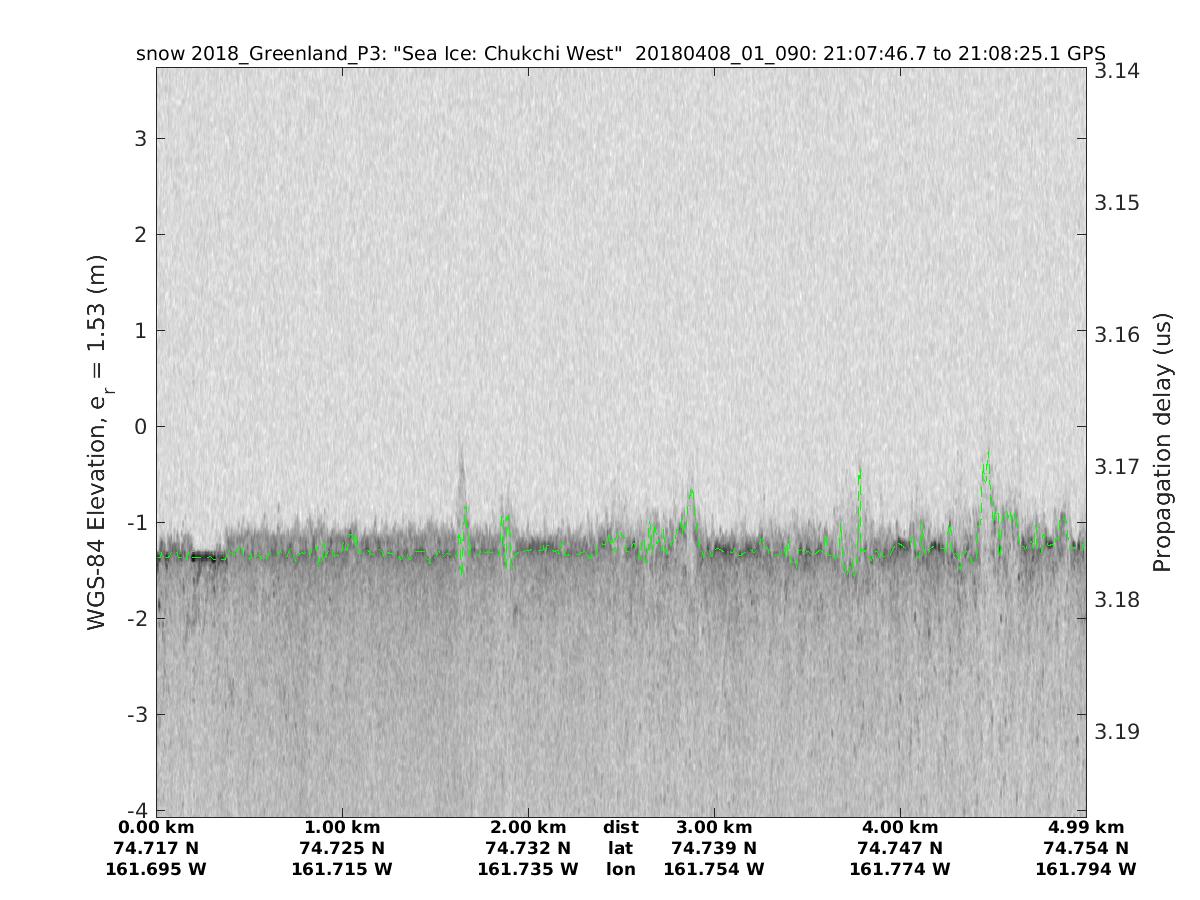This screenshot has width=1200, height=900.
Task: Click the tallest green trace peak near 4.5 km
Action: click(987, 452)
